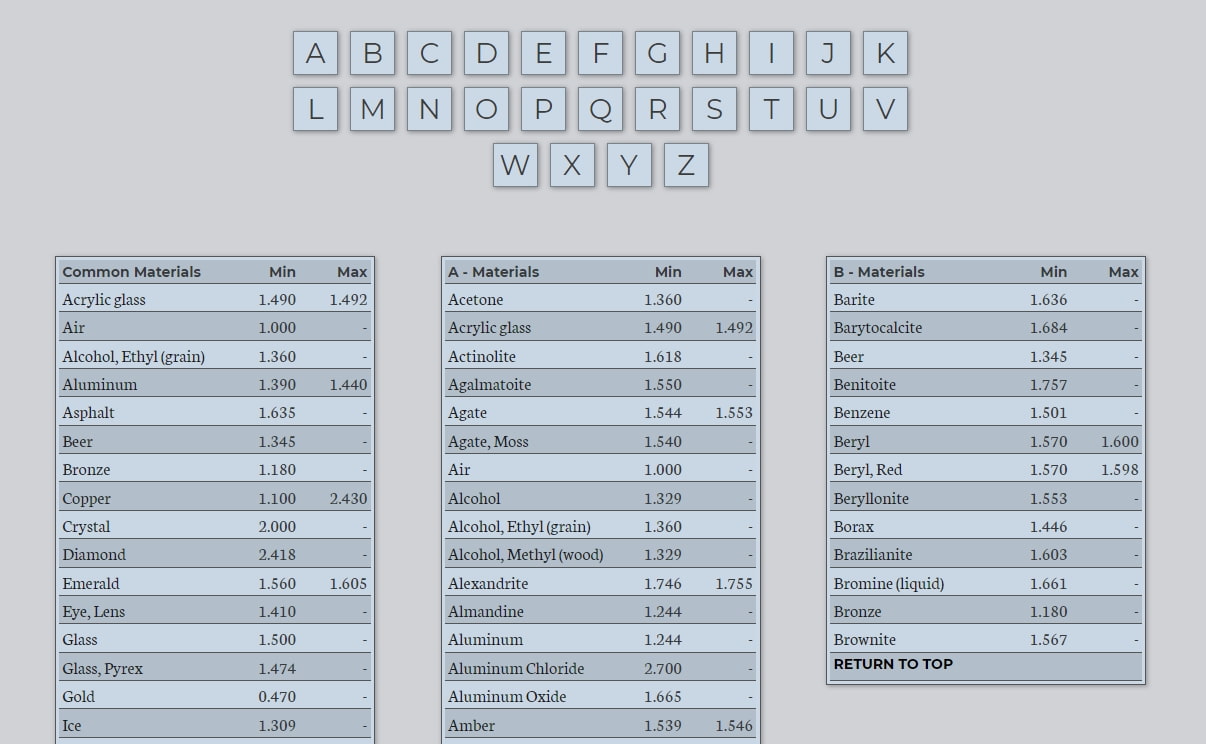Click the letter L index button

click(x=315, y=109)
